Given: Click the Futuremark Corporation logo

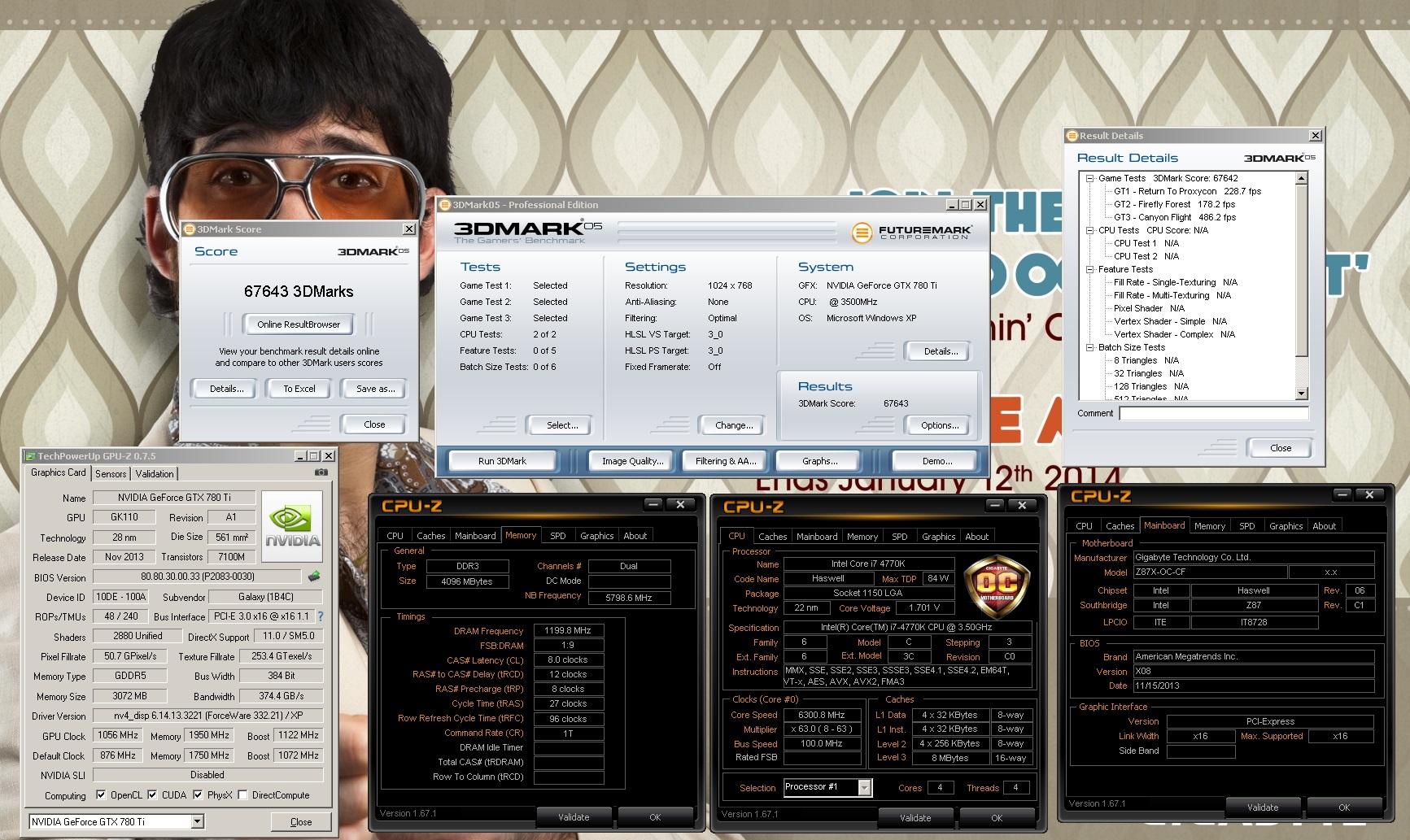Looking at the screenshot, I should (x=911, y=233).
